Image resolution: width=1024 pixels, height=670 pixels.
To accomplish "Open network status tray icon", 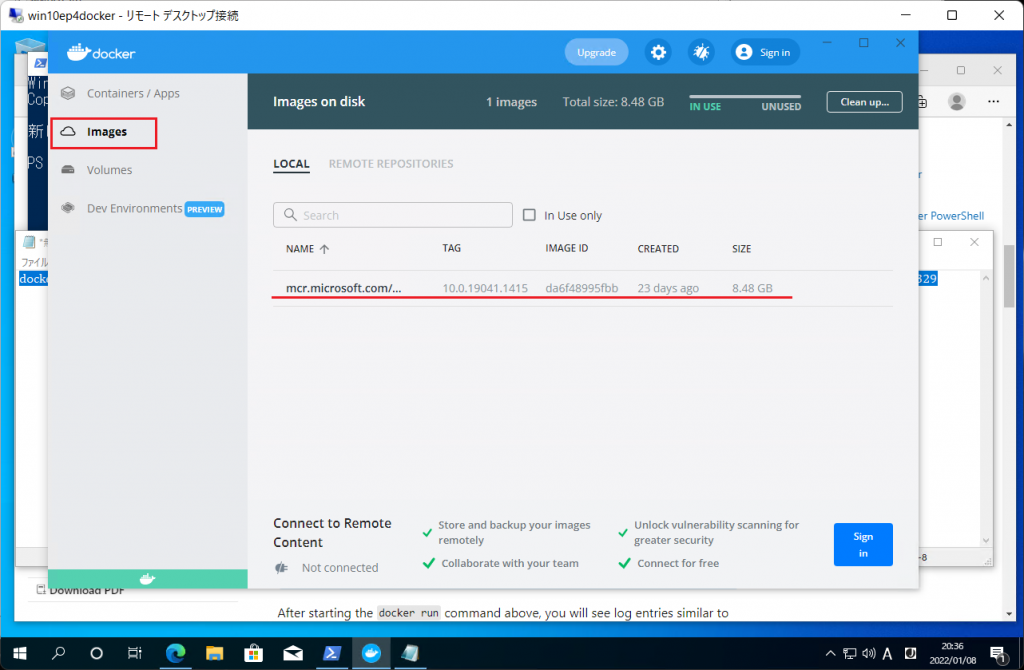I will 850,653.
